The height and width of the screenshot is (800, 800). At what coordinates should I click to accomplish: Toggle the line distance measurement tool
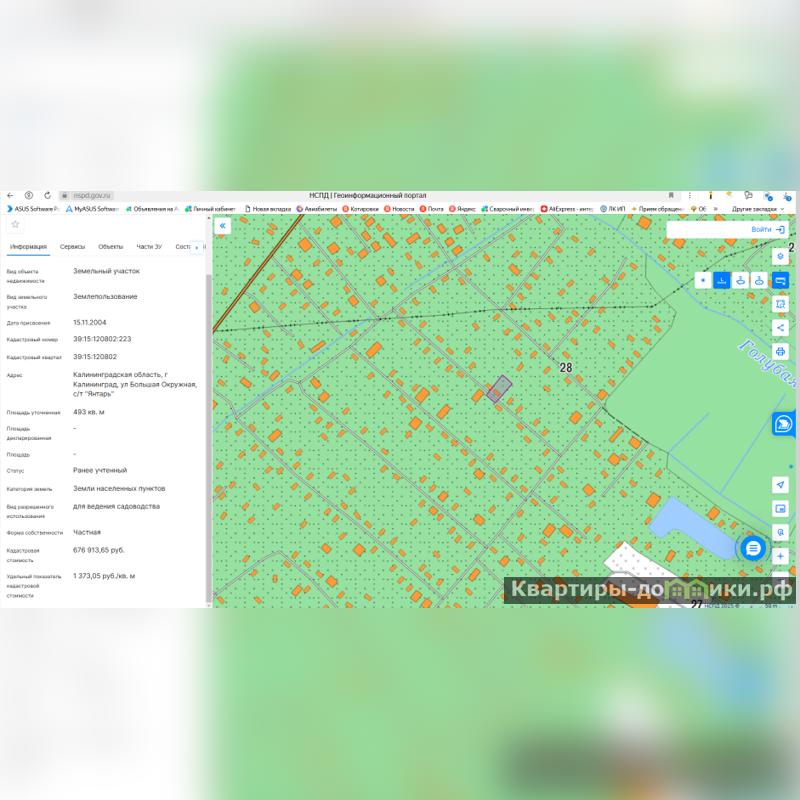pyautogui.click(x=720, y=280)
